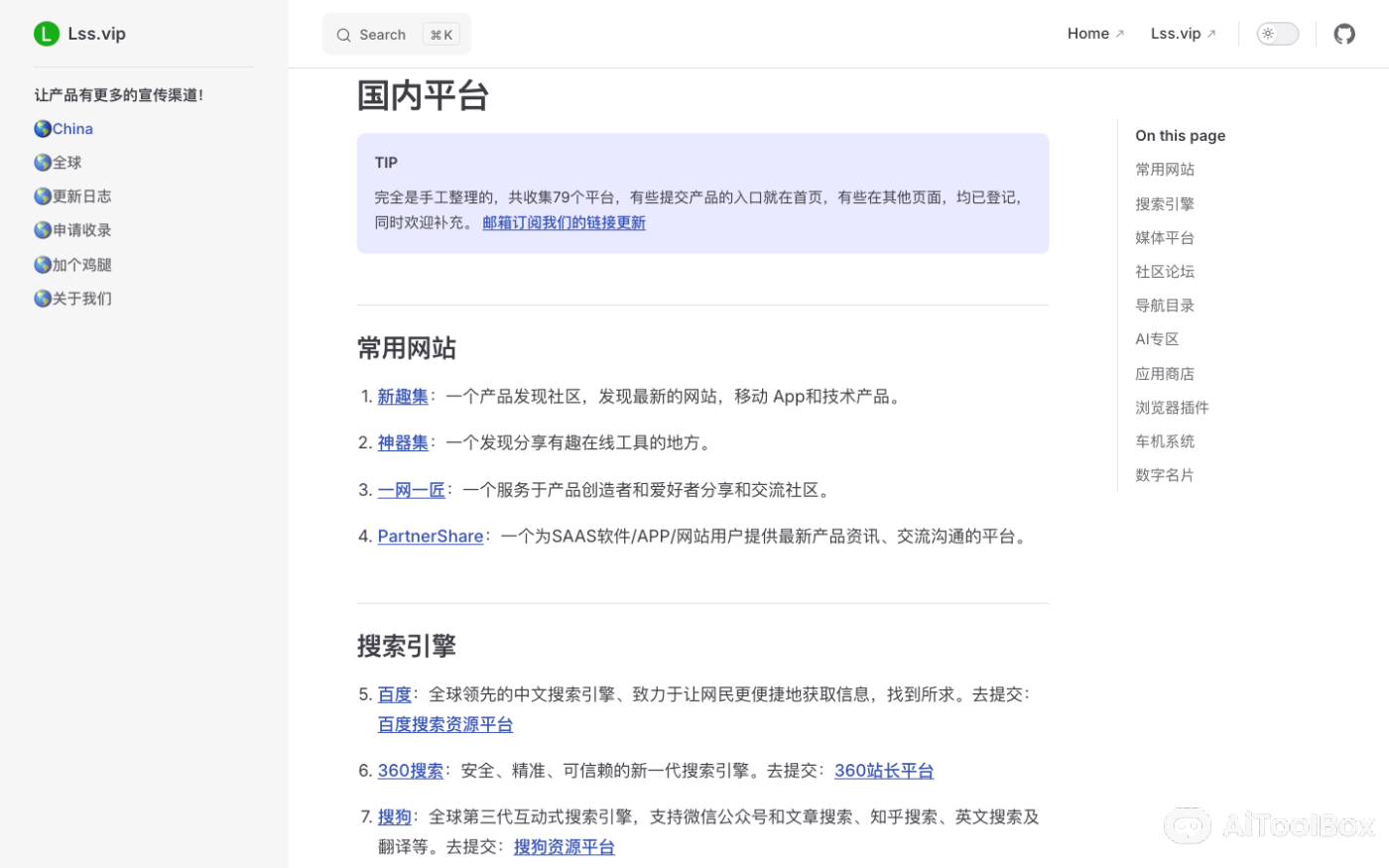Focus the Search input box
Screen dimensions: 1389x868
click(x=396, y=35)
